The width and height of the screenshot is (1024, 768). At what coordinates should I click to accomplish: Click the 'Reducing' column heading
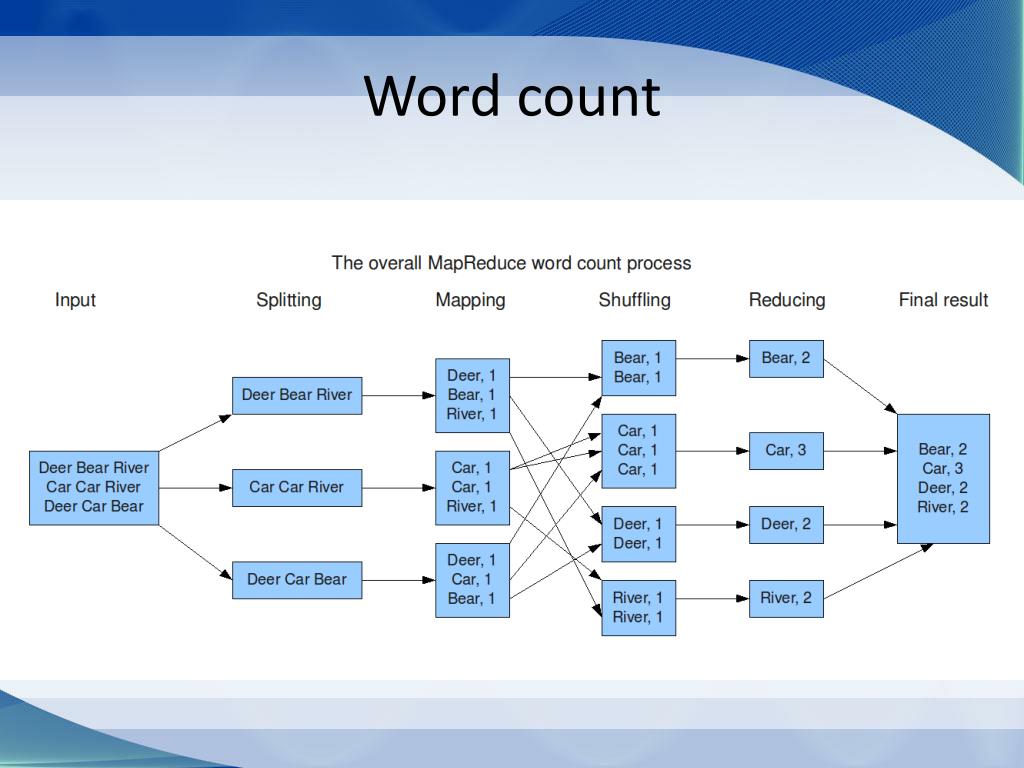click(787, 300)
